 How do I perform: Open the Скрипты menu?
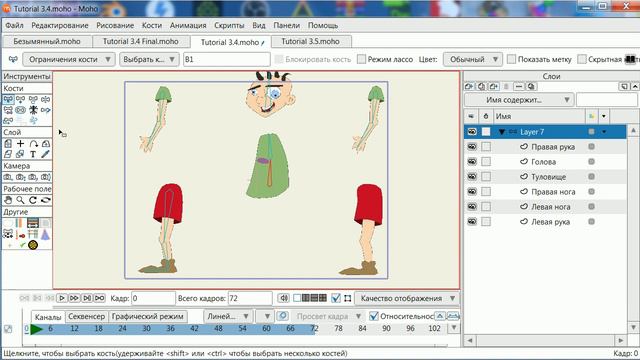coord(229,25)
